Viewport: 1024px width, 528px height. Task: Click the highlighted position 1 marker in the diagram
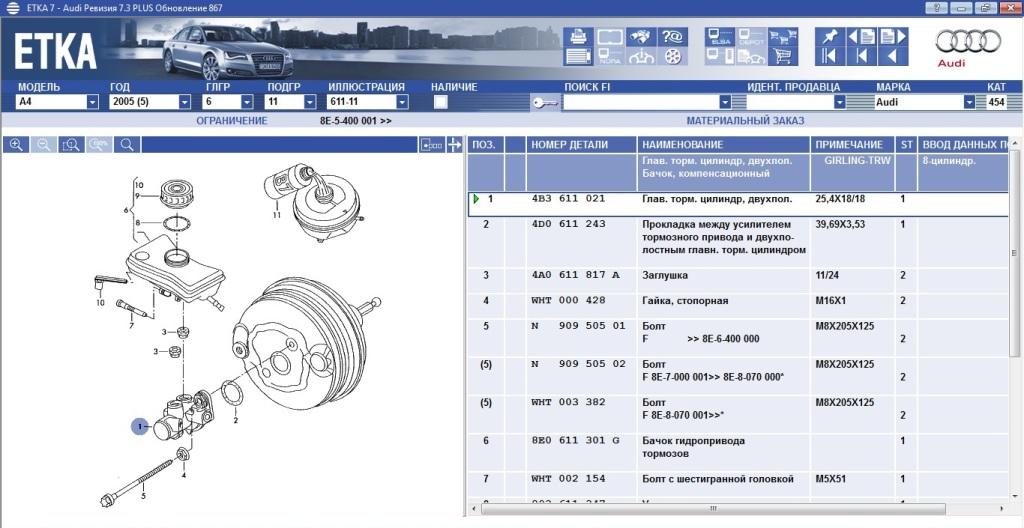tap(139, 427)
